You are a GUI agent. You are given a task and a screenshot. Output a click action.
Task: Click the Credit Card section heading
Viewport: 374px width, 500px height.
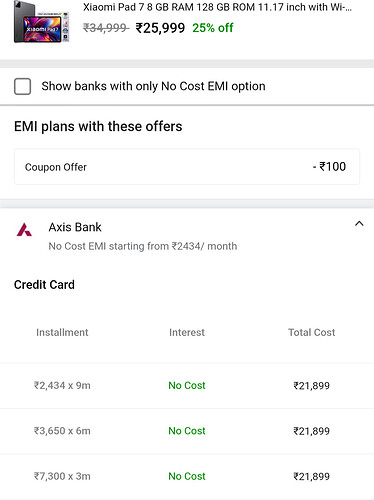(44, 285)
